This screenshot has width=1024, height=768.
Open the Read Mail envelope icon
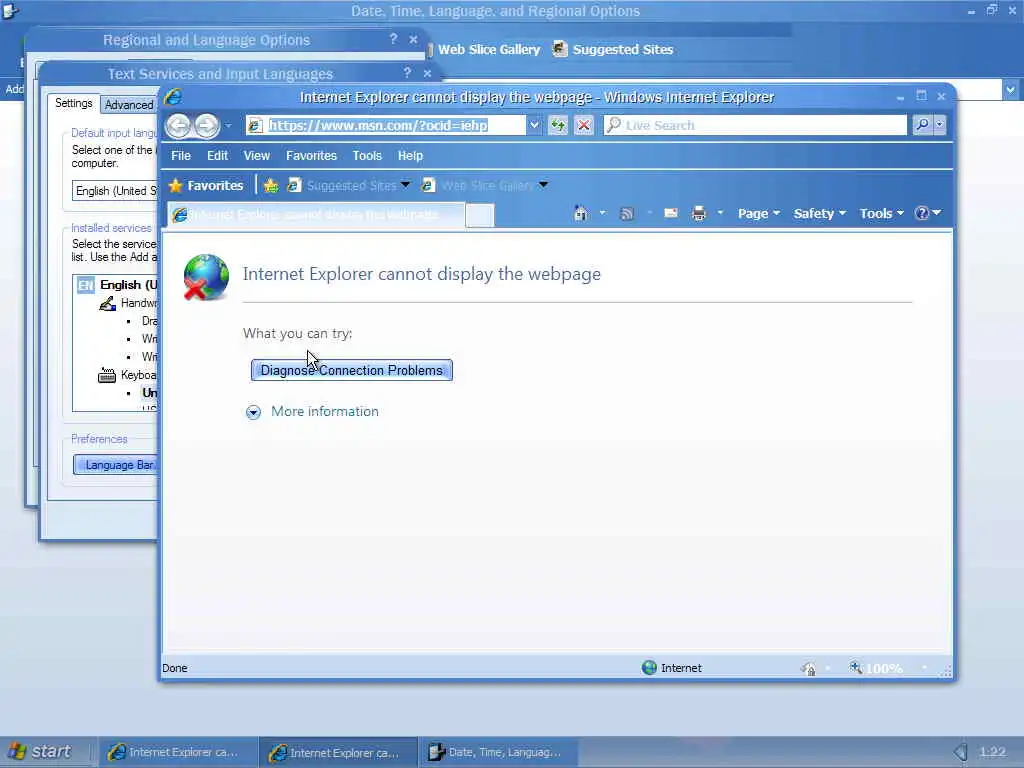click(x=671, y=213)
